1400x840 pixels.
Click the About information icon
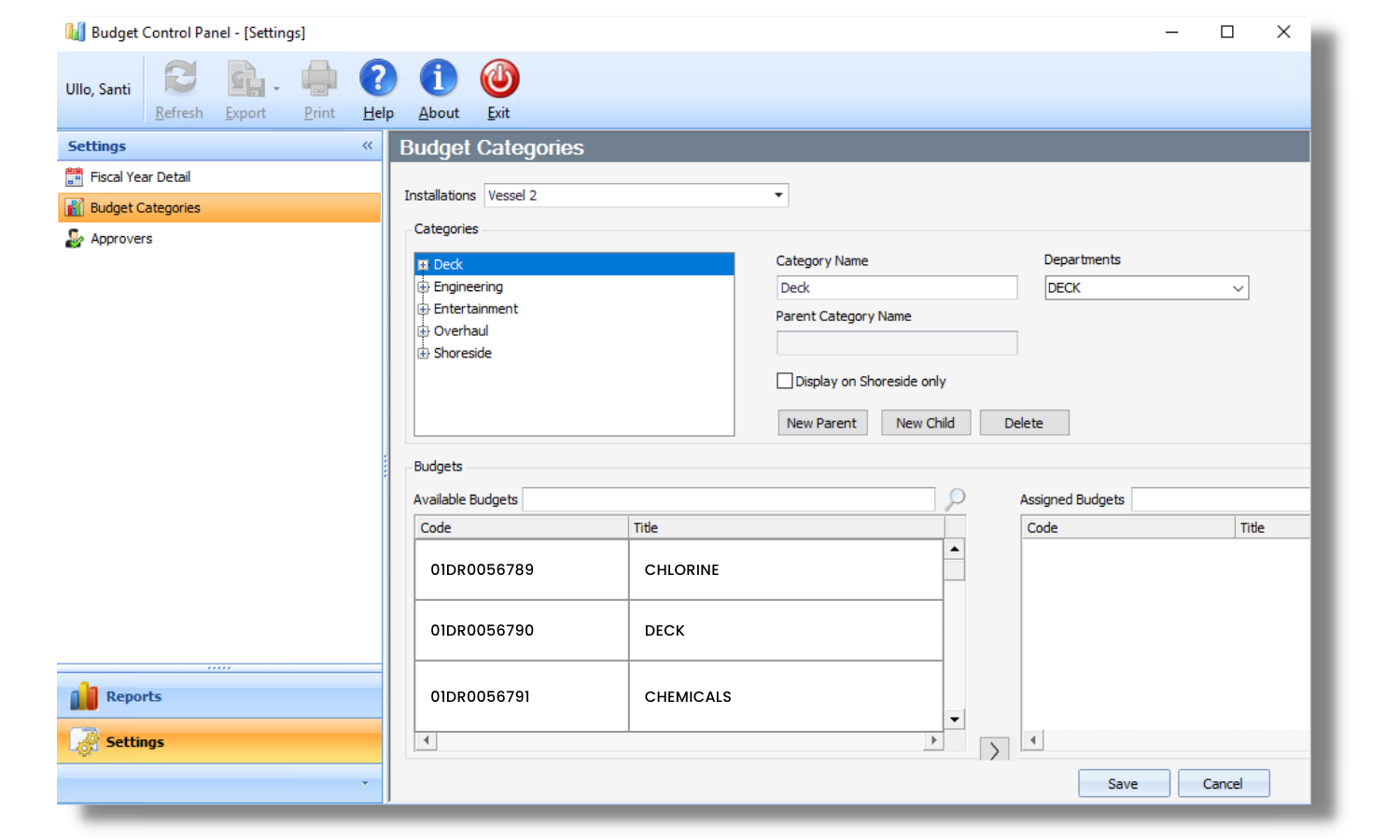(439, 78)
